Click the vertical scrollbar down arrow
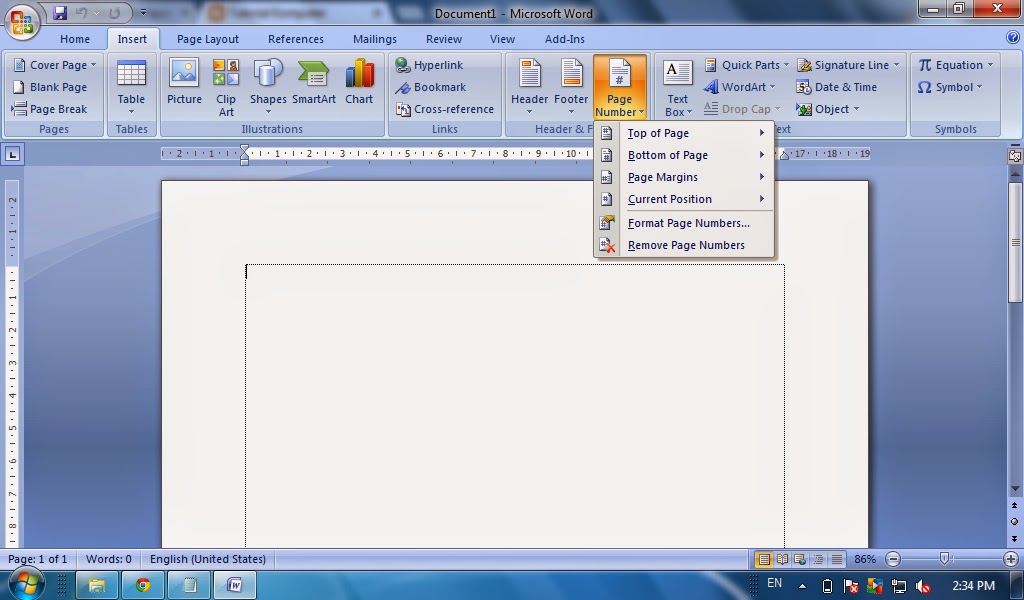1024x600 pixels. [x=1015, y=488]
